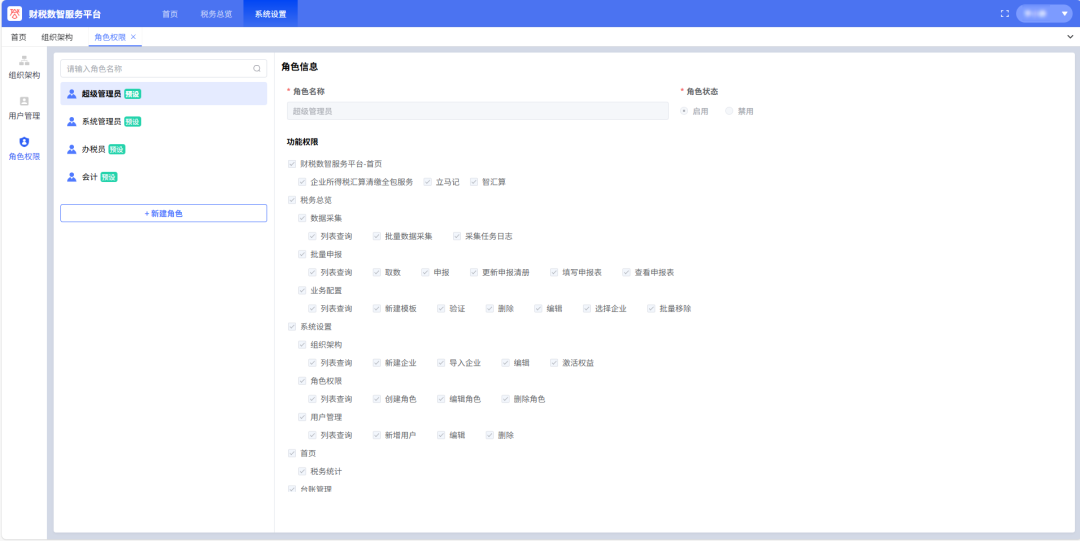
Task: Toggle the 批量申报 checkbox
Action: [x=302, y=254]
